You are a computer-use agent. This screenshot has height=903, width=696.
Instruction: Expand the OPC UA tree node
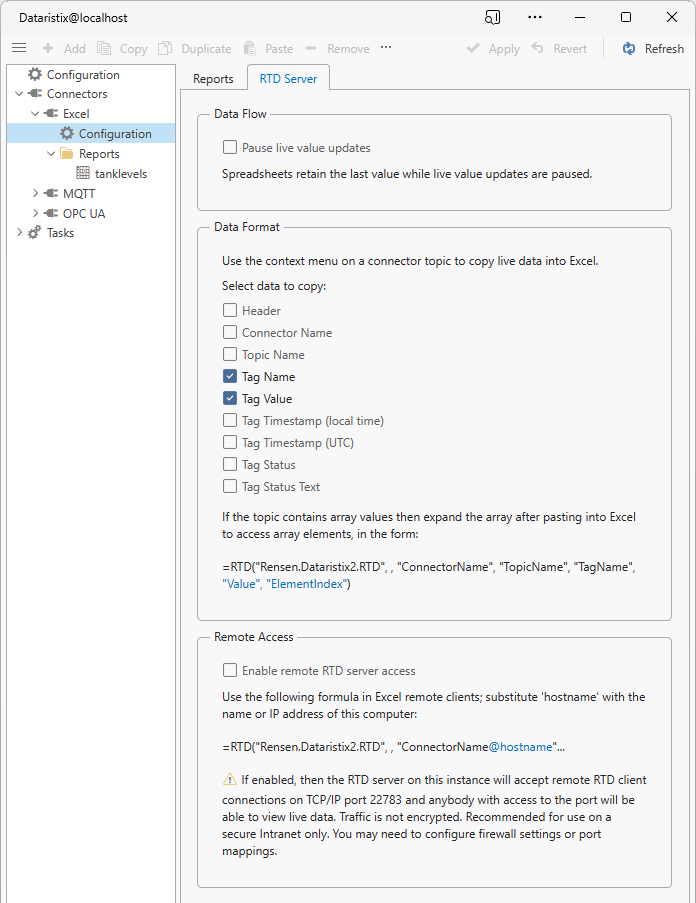(x=35, y=213)
